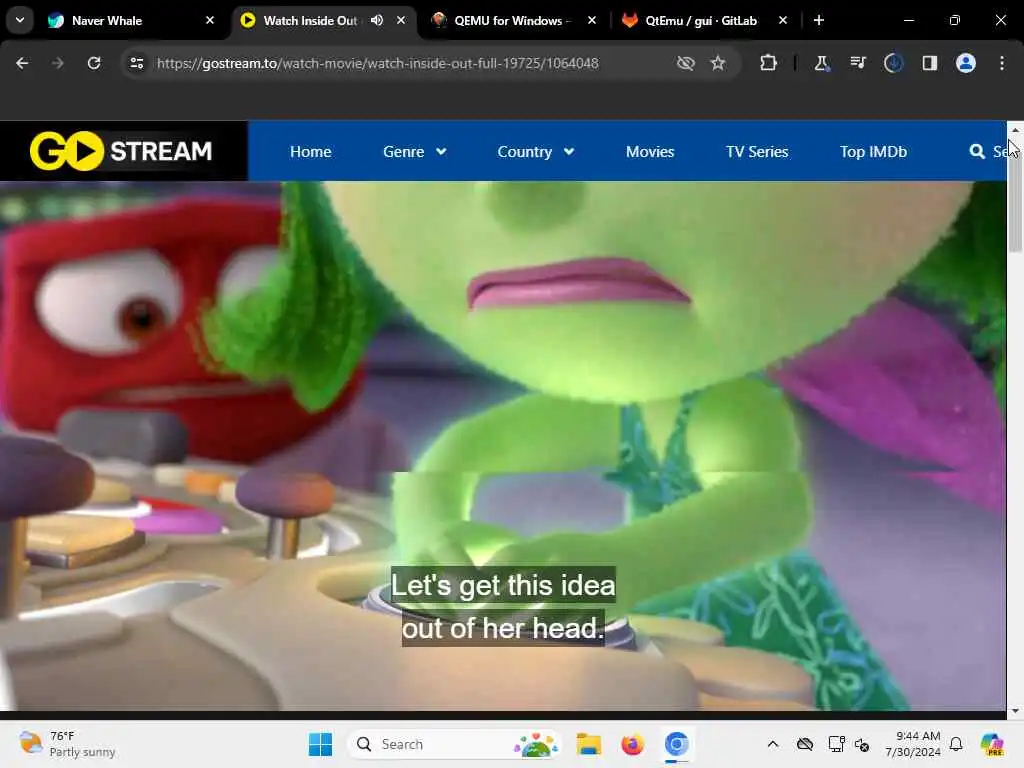The width and height of the screenshot is (1024, 768).
Task: Open the Extensions puzzle icon
Action: (x=768, y=63)
